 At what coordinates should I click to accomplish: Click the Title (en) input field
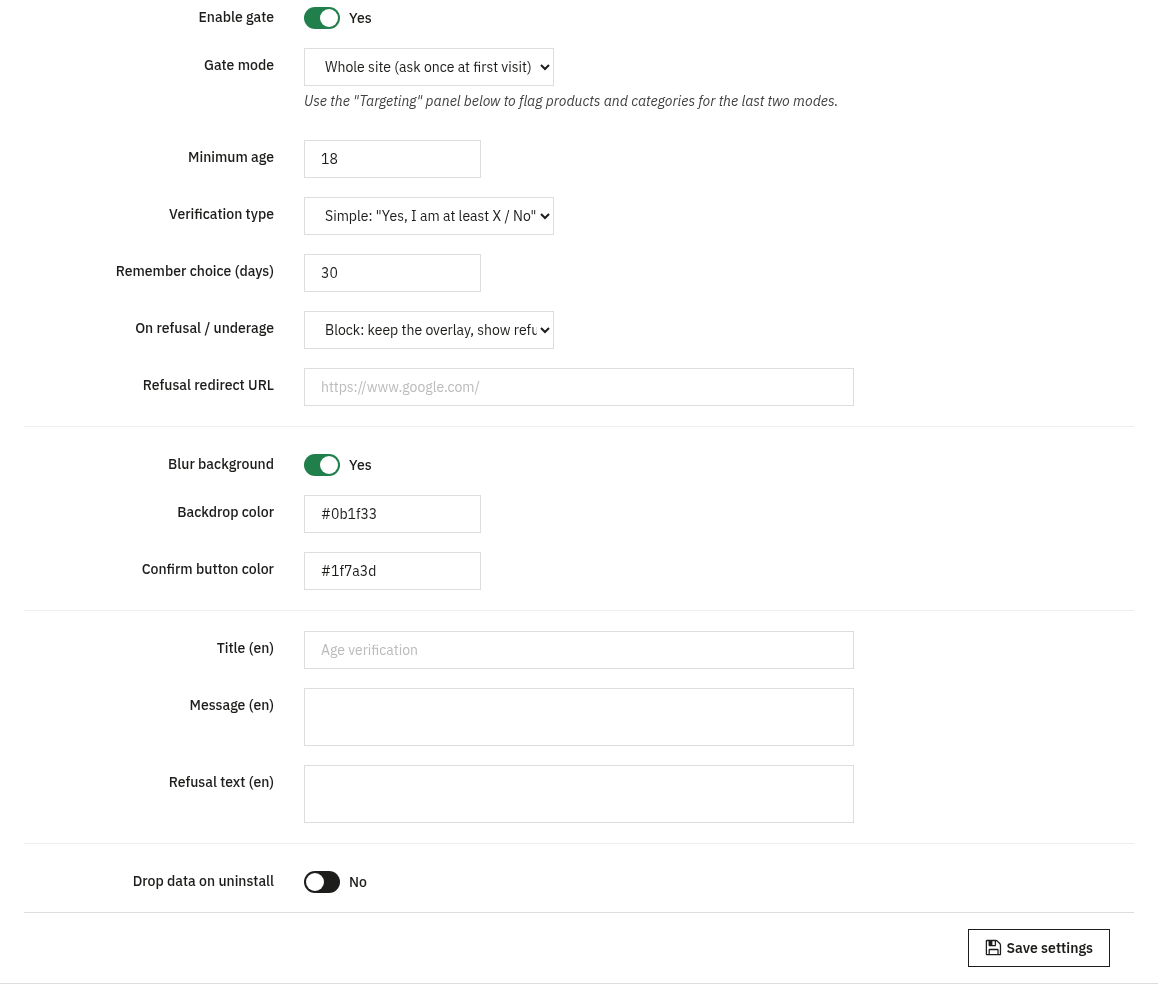578,650
